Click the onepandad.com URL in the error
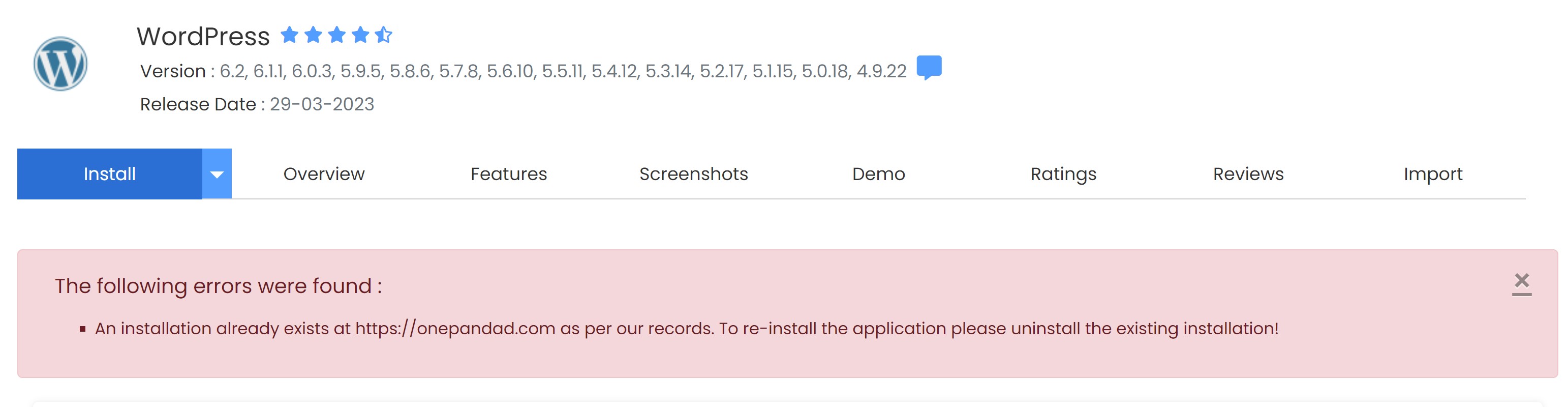Viewport: 1568px width, 407px height. (x=455, y=329)
